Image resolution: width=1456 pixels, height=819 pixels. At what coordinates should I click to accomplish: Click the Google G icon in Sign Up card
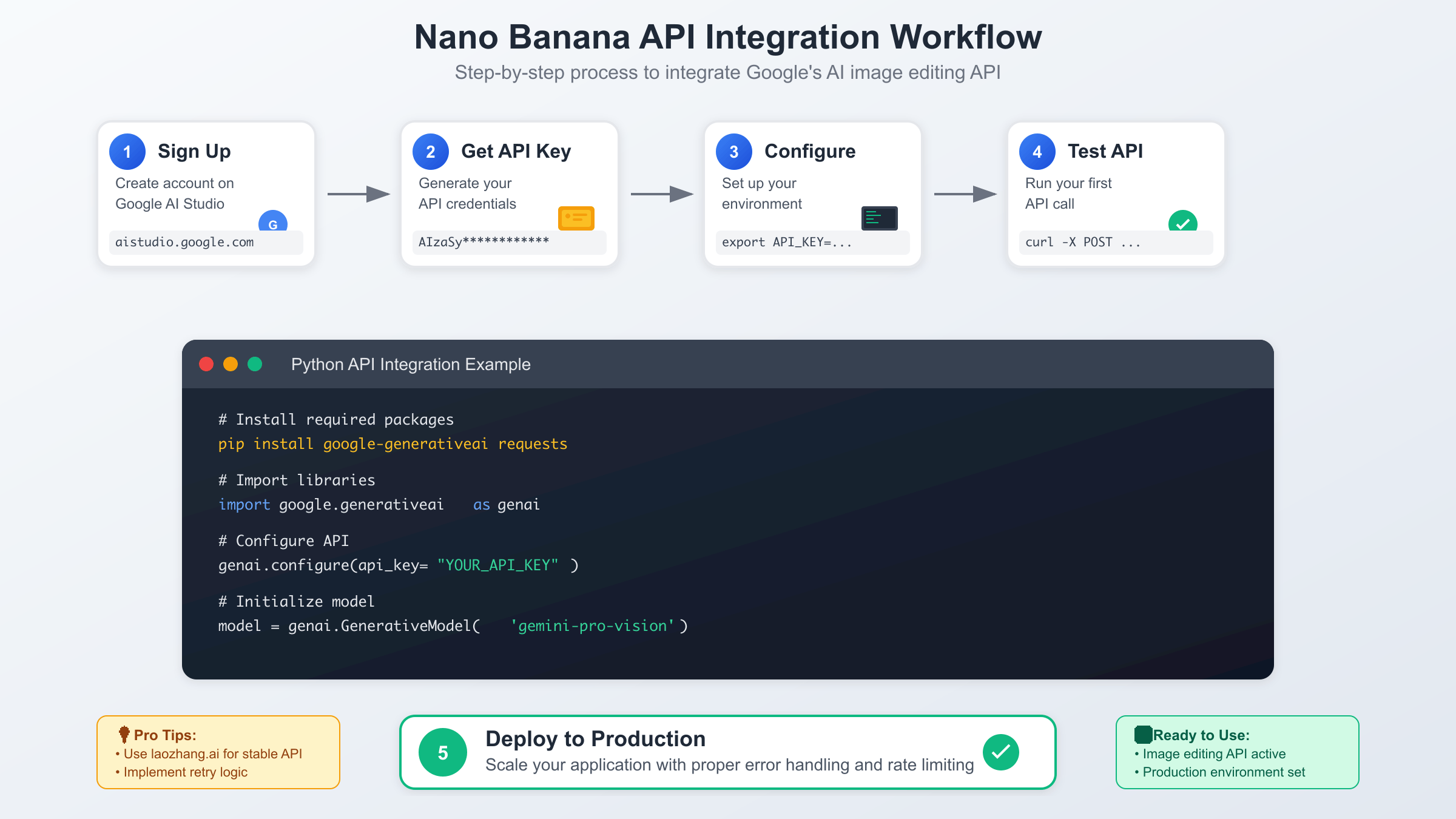(273, 221)
